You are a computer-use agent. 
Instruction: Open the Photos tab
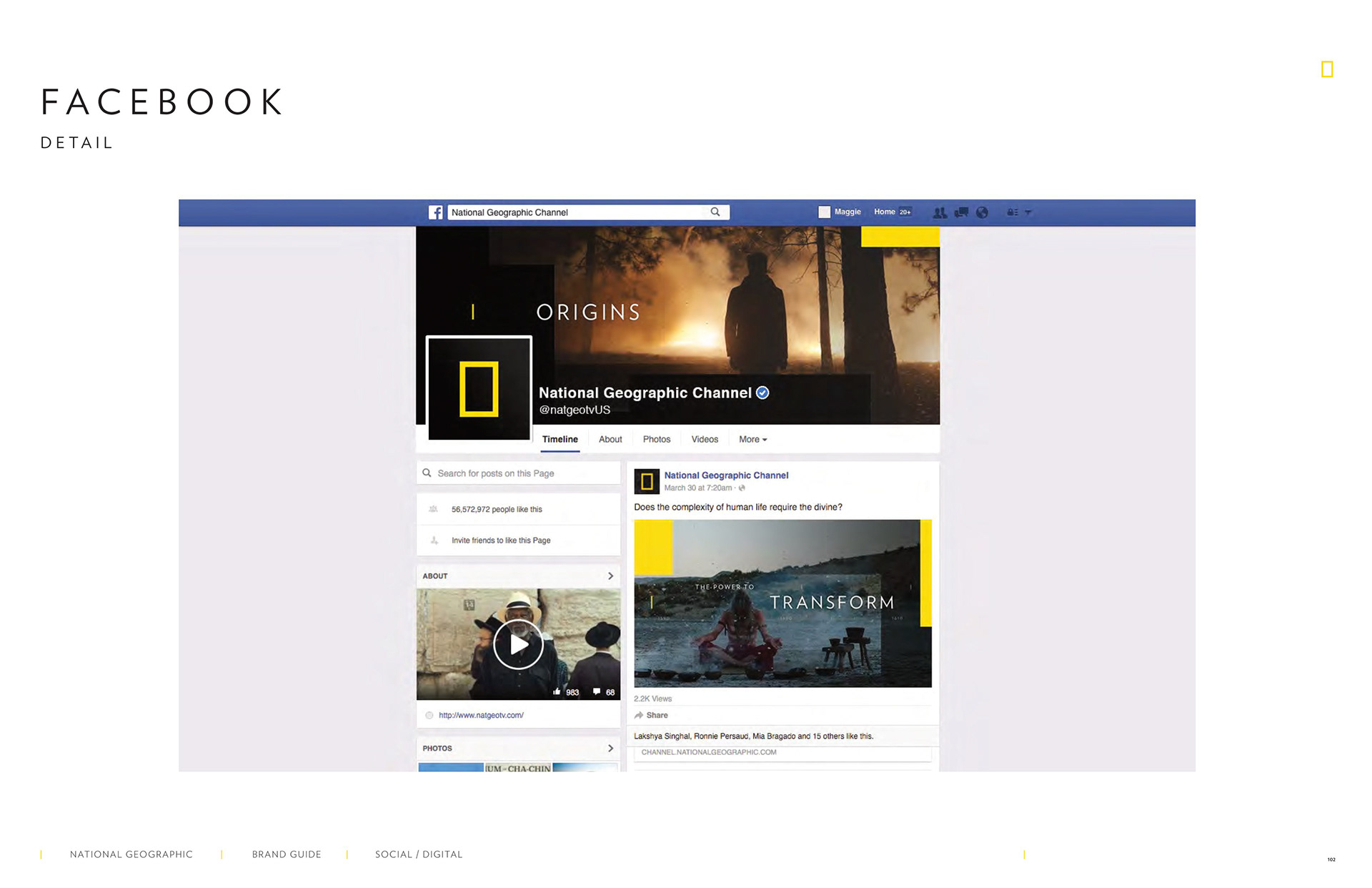pos(656,439)
